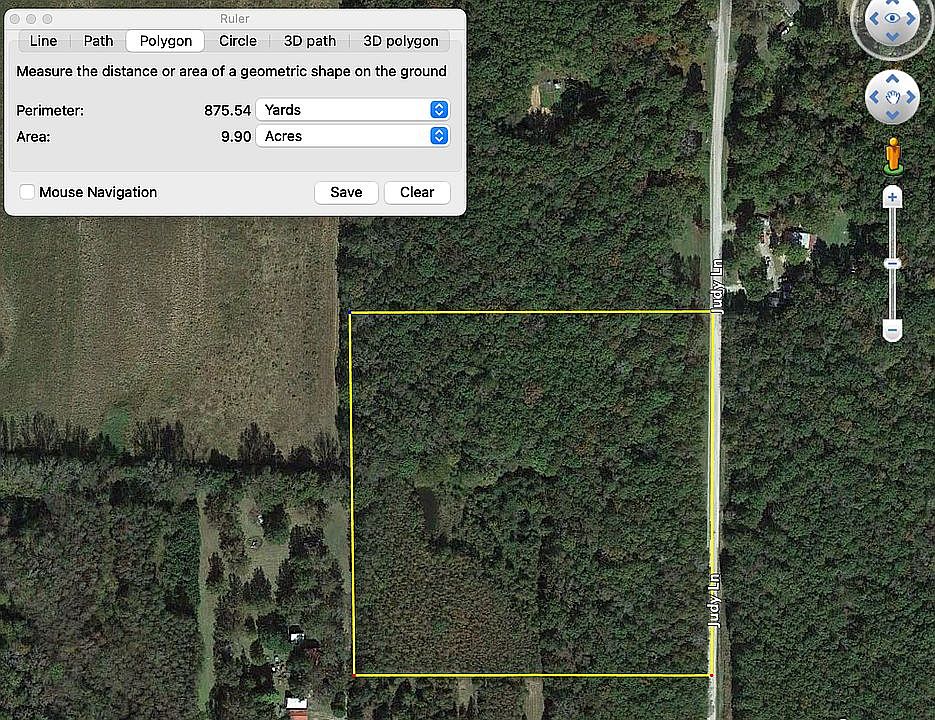The image size is (935, 720).
Task: Zoom out with the minus button
Action: (892, 330)
